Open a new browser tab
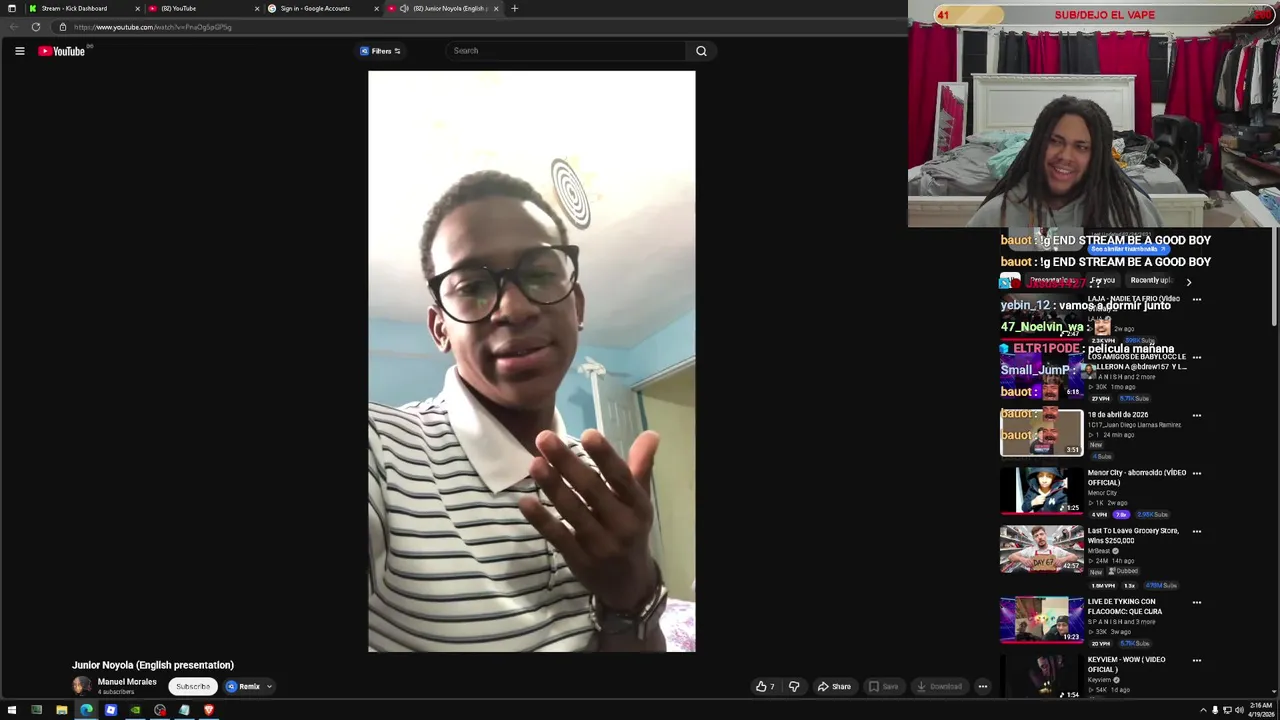 coord(514,8)
